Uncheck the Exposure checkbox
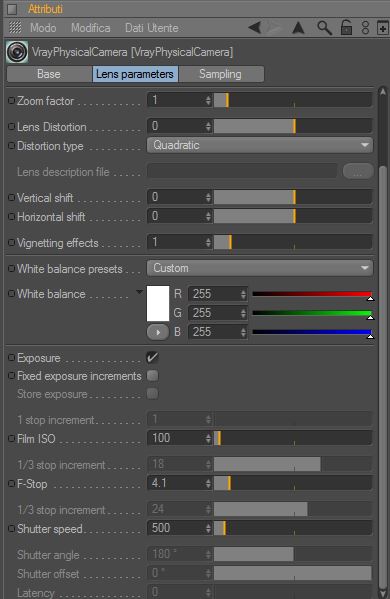Screen dimensions: 390x599 [x=152, y=358]
